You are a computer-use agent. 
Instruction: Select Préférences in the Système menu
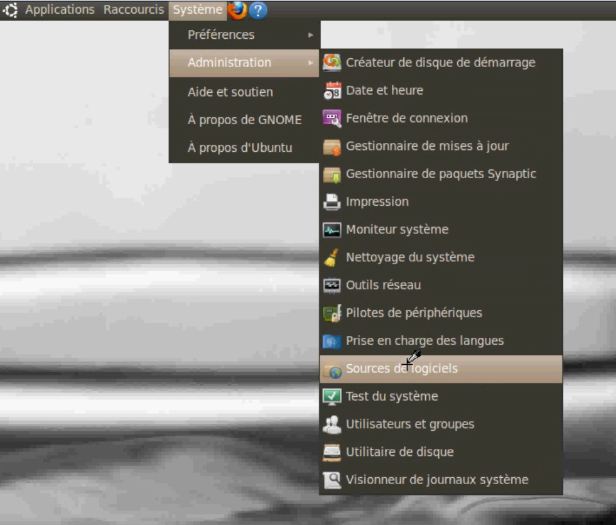[x=244, y=35]
